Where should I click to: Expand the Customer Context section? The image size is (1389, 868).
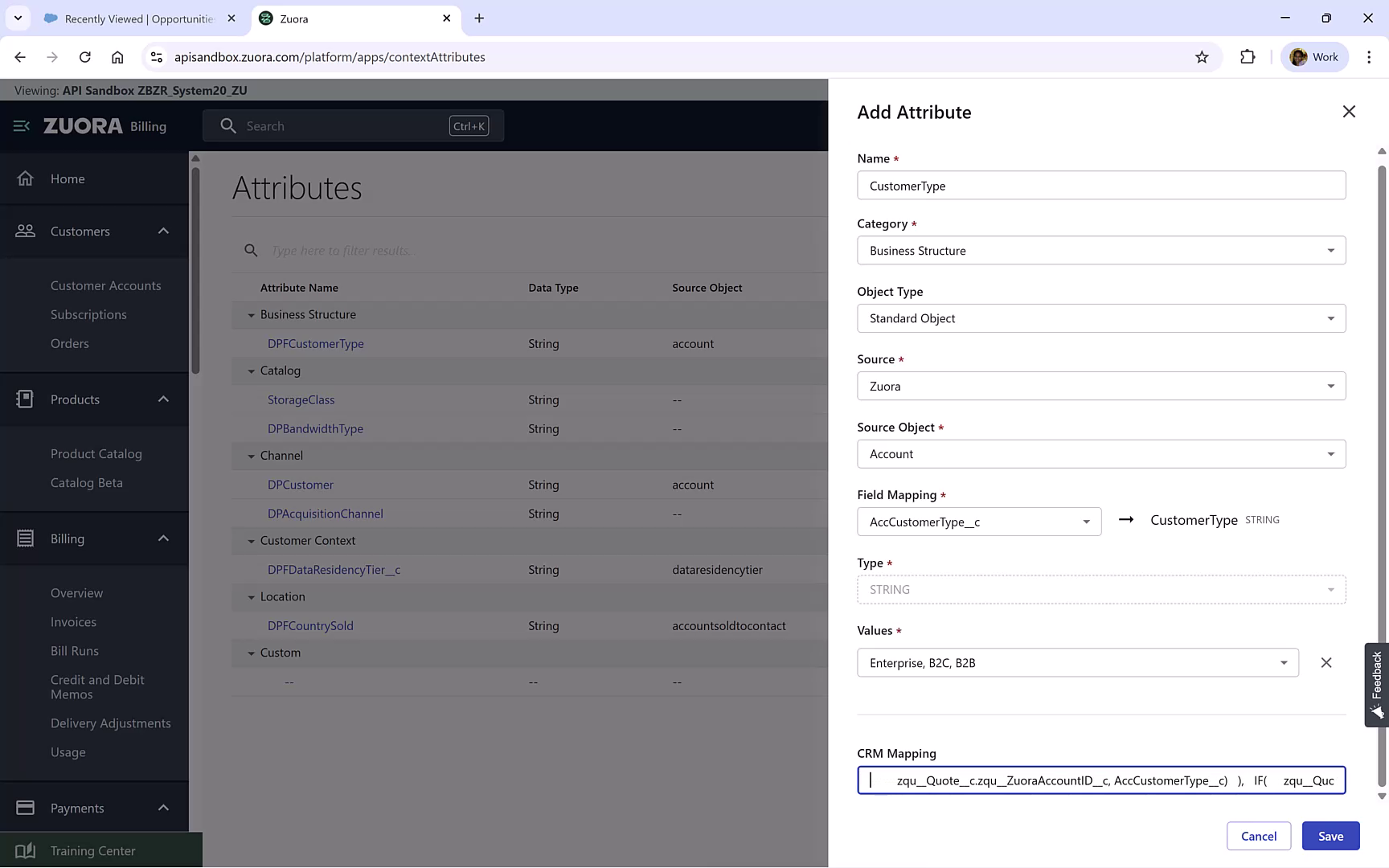pos(251,540)
